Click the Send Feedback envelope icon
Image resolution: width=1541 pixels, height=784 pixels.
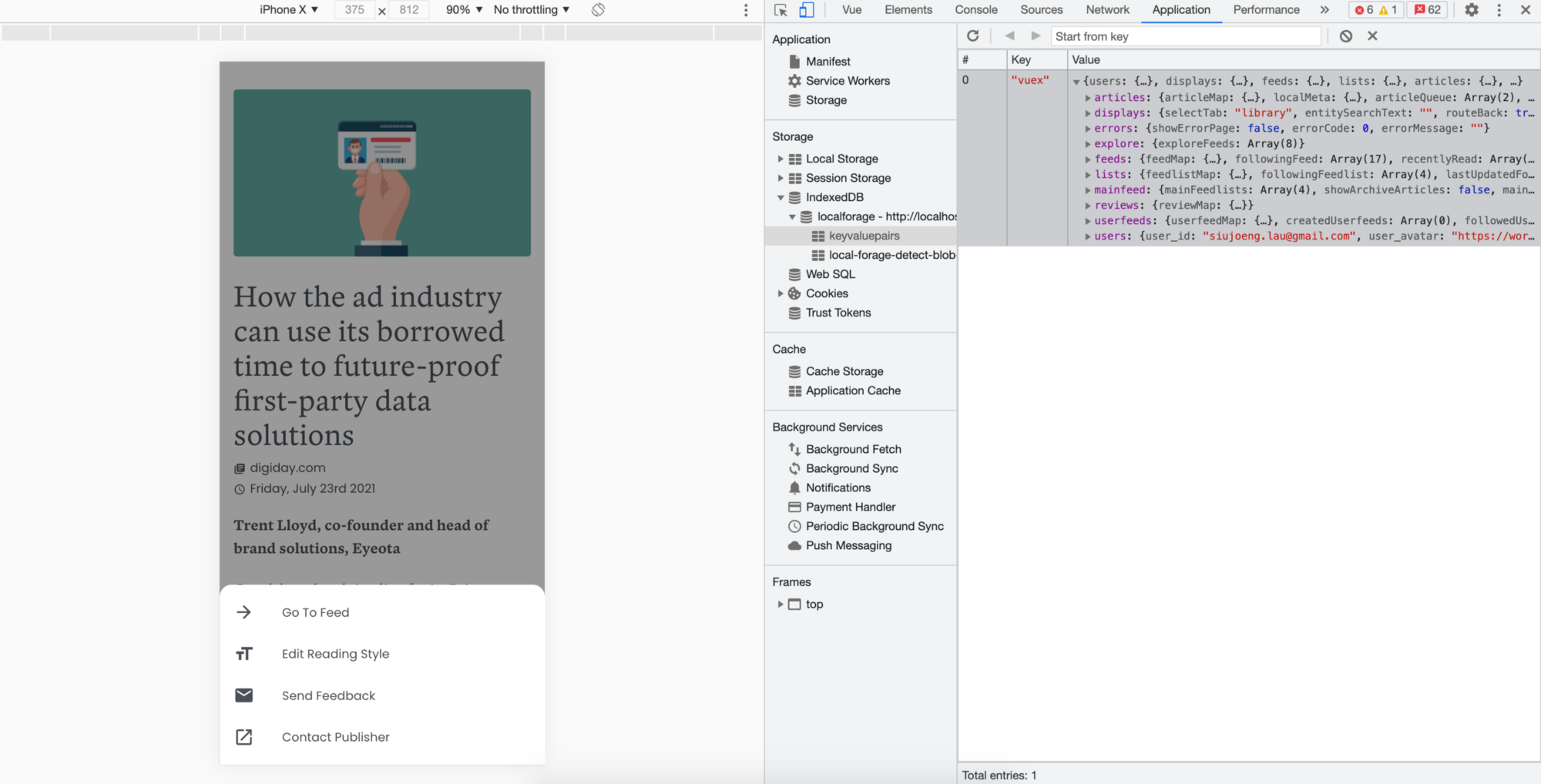point(244,695)
